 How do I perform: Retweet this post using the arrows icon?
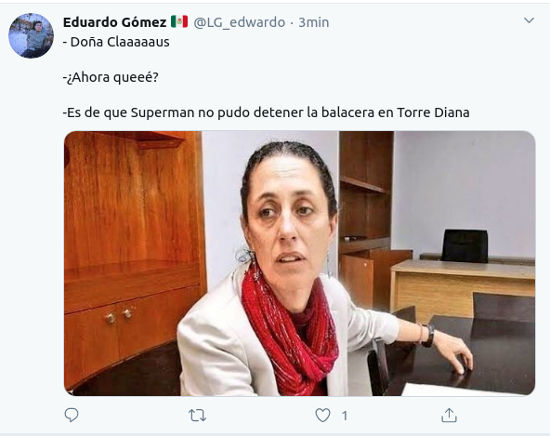coord(197,415)
